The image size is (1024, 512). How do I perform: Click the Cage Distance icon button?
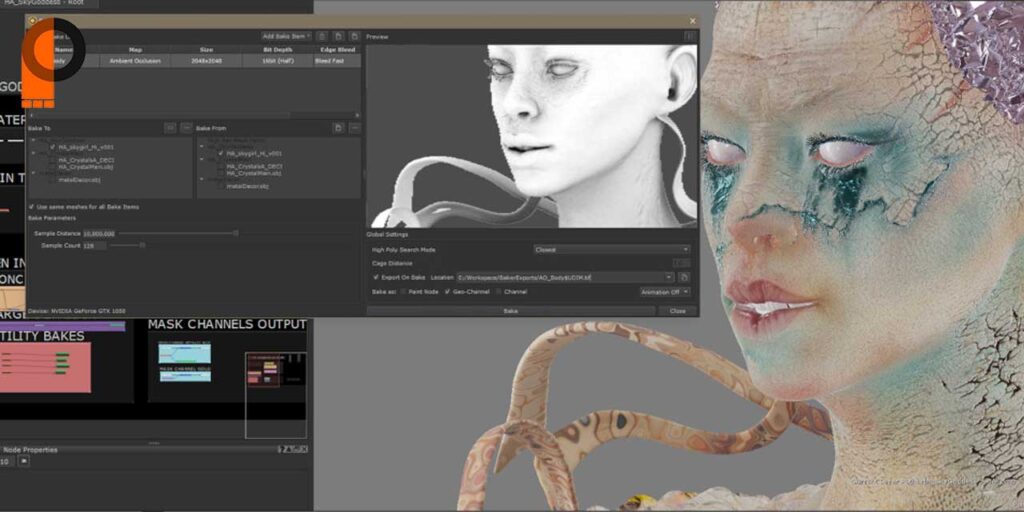click(x=681, y=263)
